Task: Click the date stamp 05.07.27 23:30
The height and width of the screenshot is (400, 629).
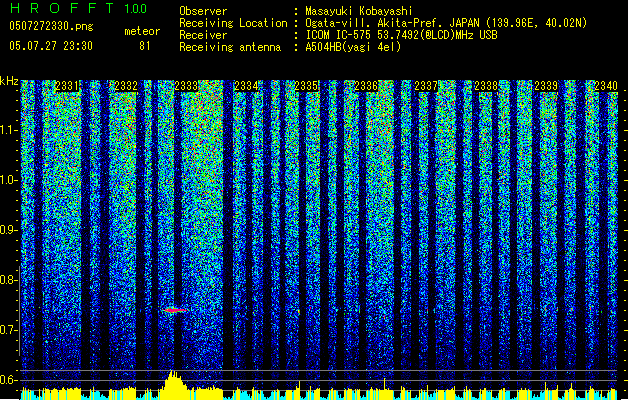Action: [51, 46]
